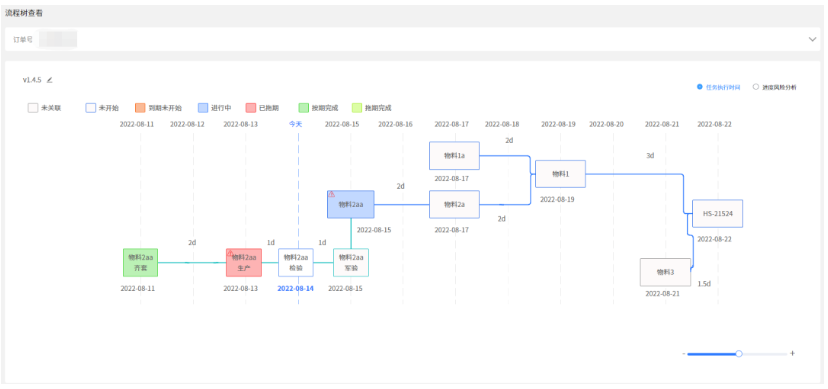Click the warning icon on blue 物料2aa node

click(x=332, y=194)
